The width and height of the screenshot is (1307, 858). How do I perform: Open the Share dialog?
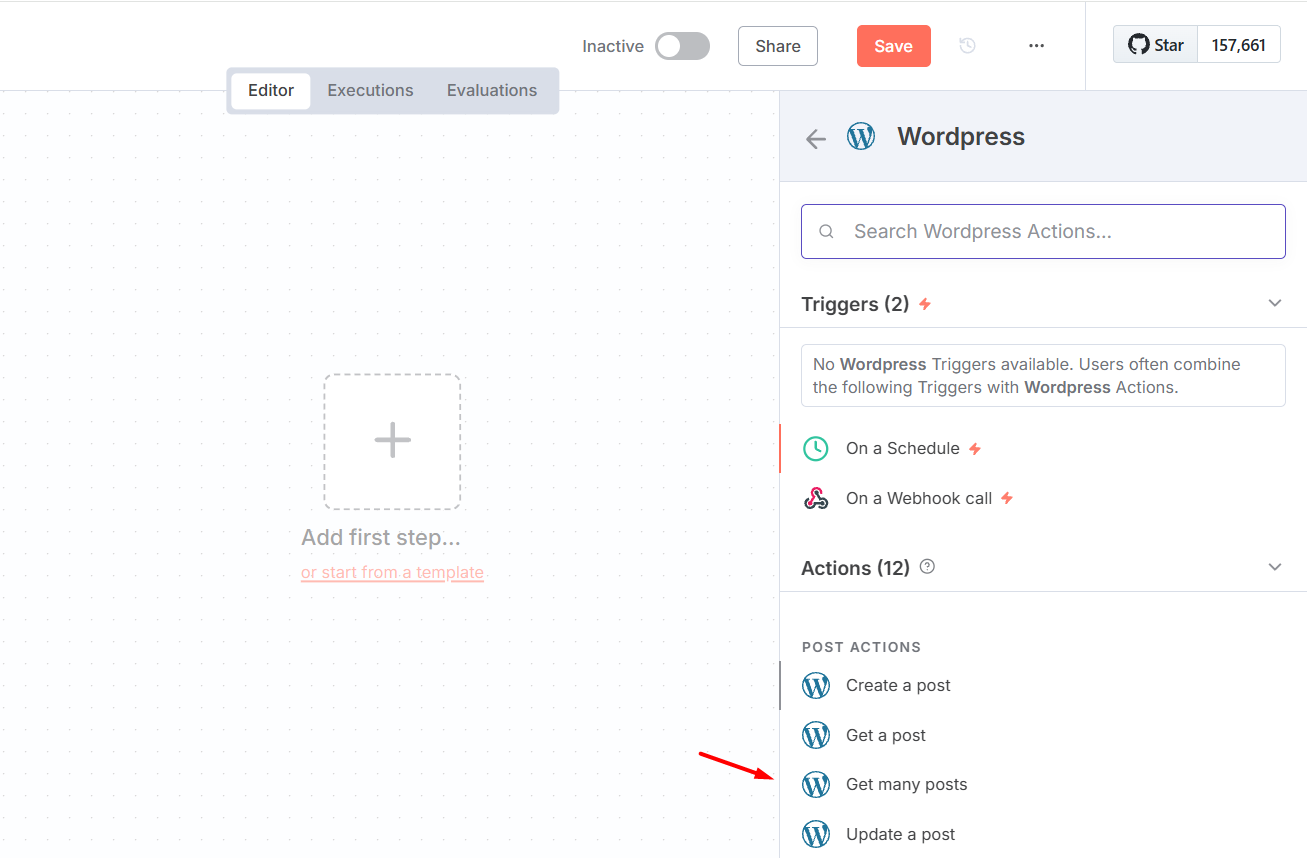click(x=777, y=45)
